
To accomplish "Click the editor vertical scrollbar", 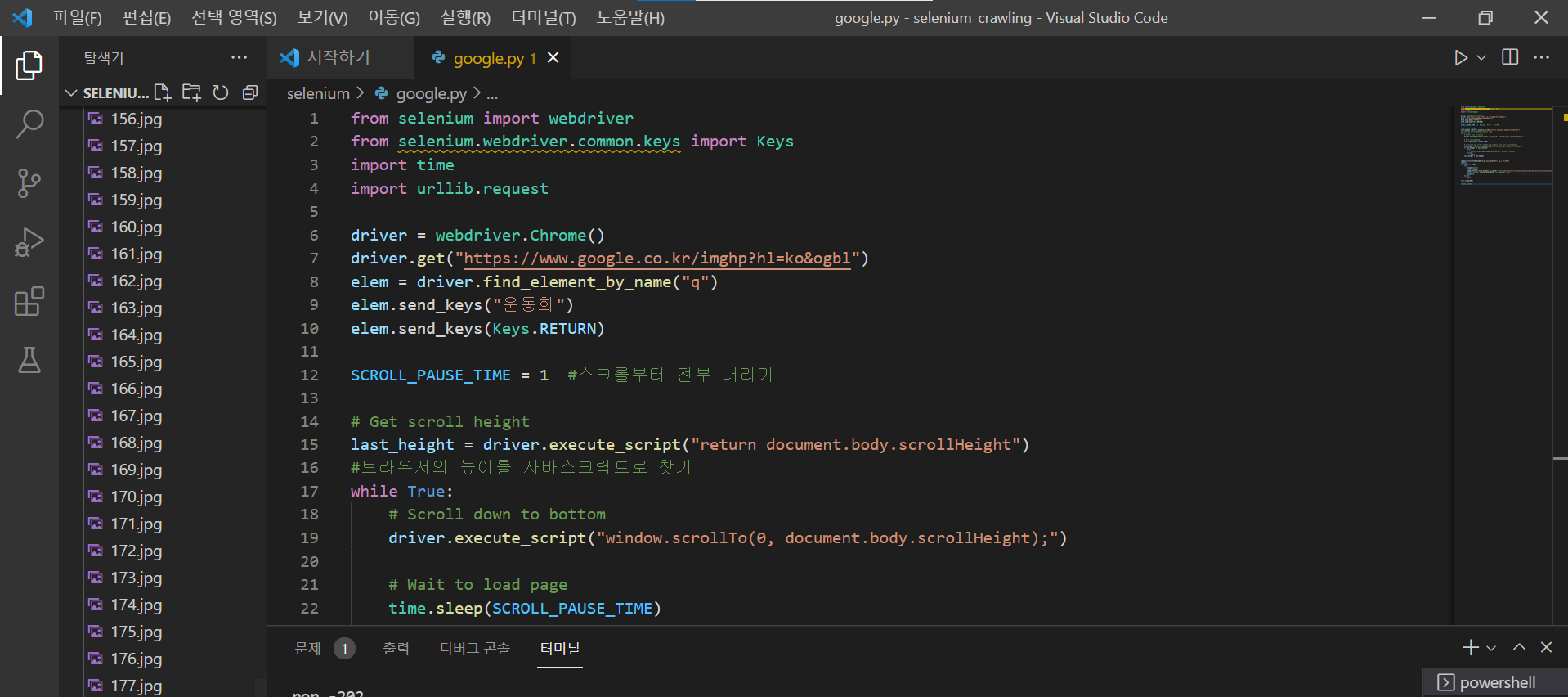I will click(x=1560, y=364).
